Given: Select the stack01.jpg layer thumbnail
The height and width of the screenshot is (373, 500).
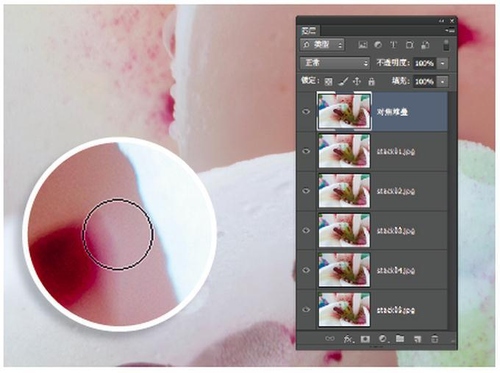Looking at the screenshot, I should (x=344, y=151).
